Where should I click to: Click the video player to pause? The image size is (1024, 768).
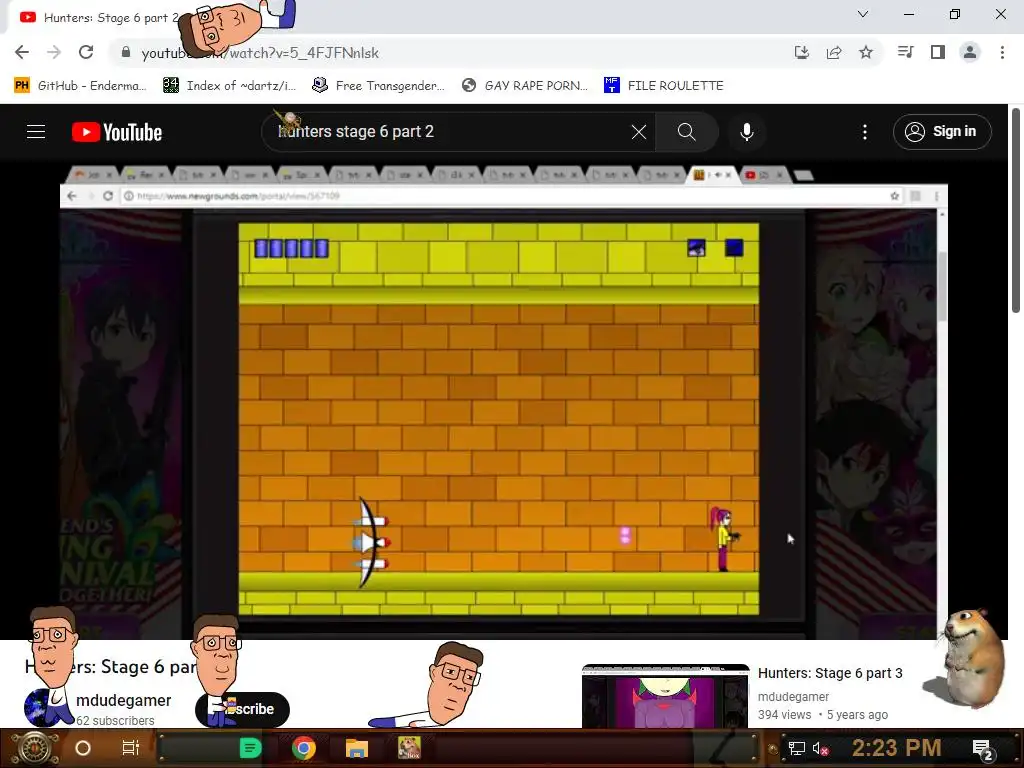(x=504, y=400)
